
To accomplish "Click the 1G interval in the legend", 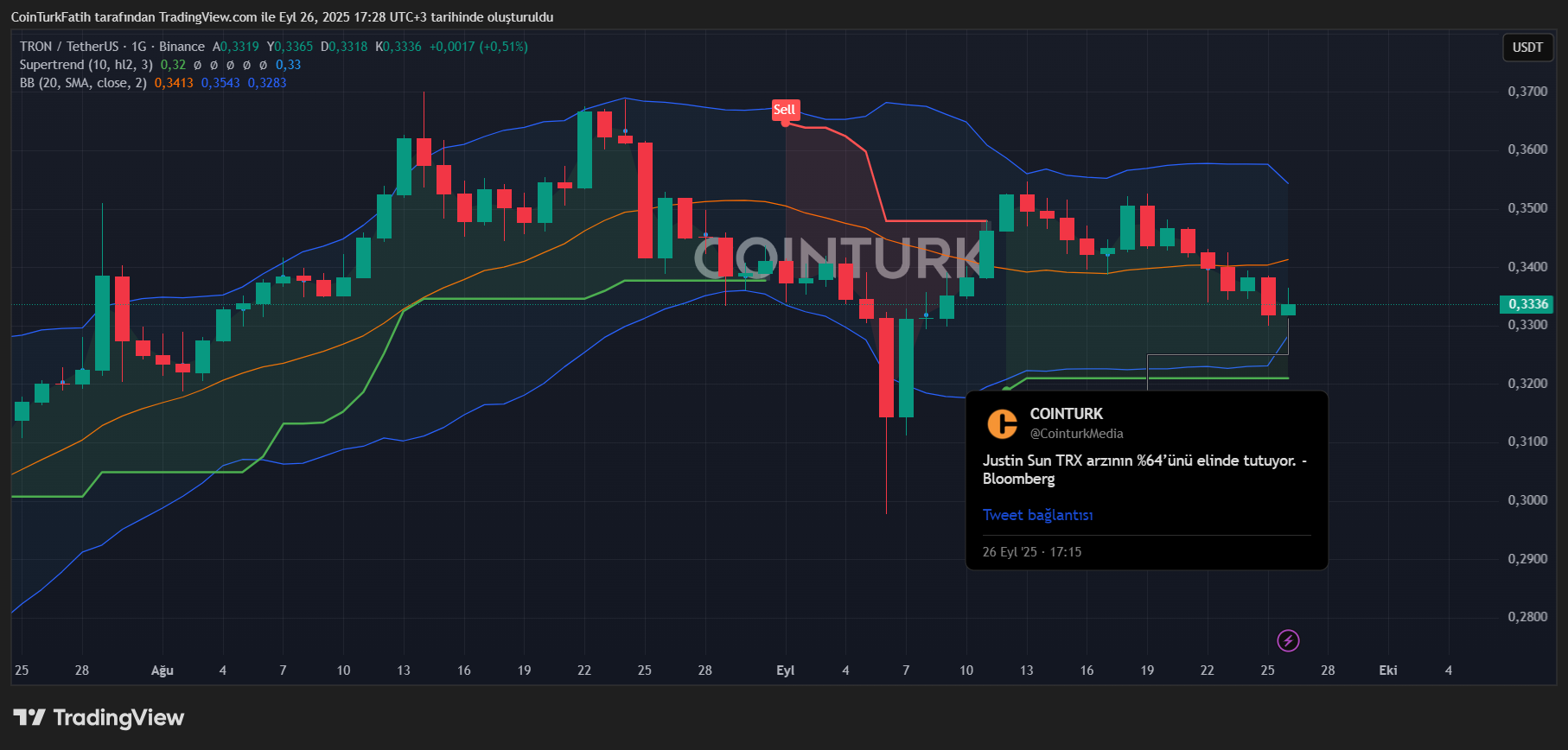I will [139, 47].
